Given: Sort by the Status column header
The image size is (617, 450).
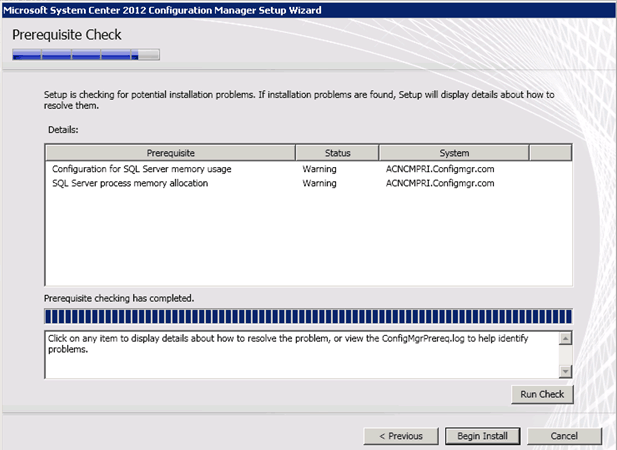Looking at the screenshot, I should point(337,153).
